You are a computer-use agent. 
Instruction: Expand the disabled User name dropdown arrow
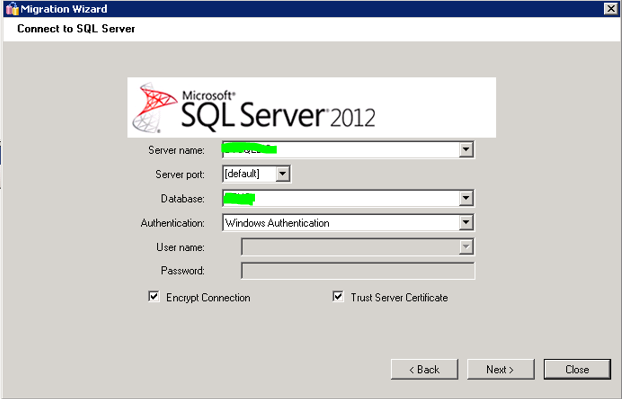tap(466, 247)
